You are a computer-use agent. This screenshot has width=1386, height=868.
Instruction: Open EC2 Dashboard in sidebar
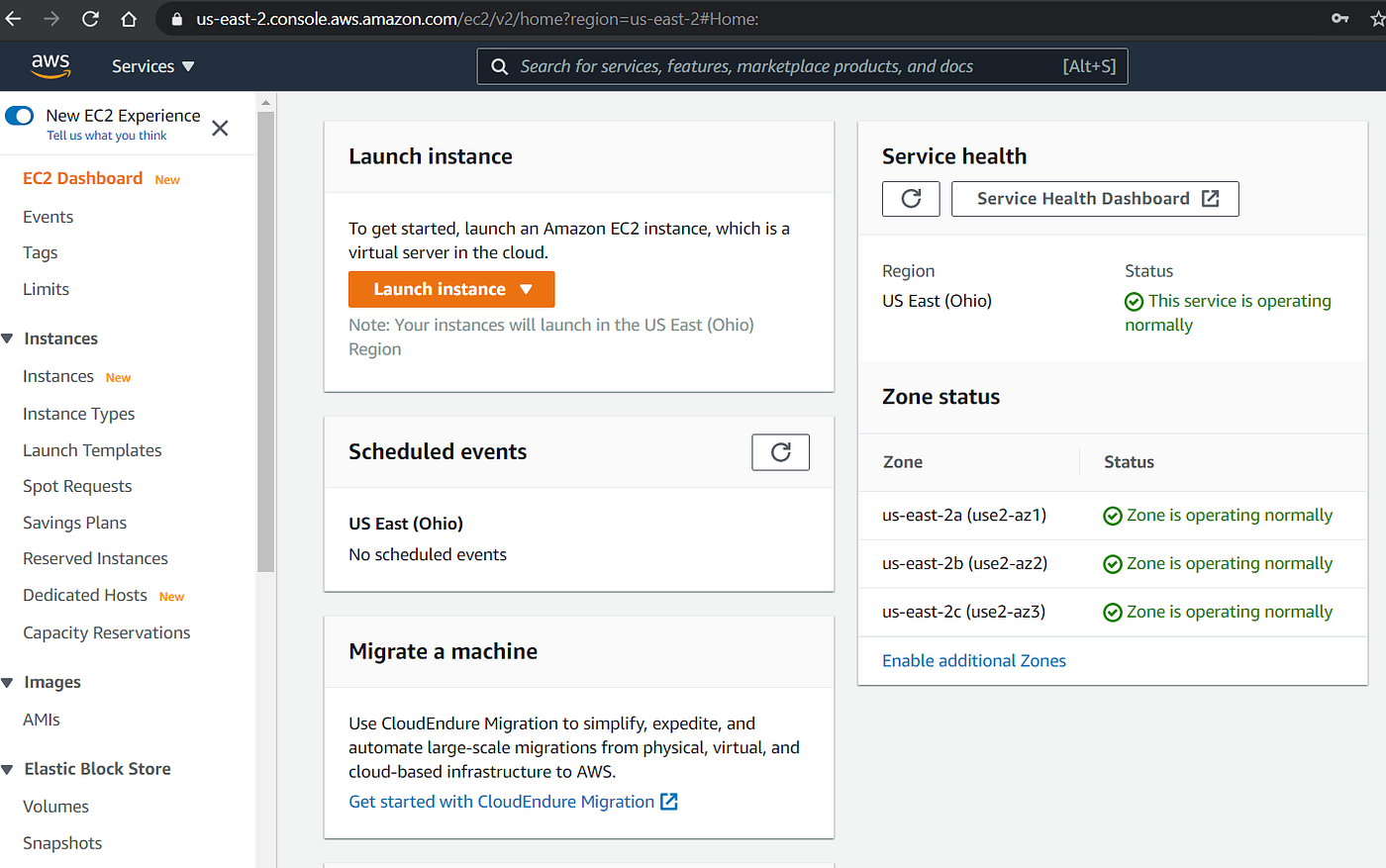coord(82,178)
